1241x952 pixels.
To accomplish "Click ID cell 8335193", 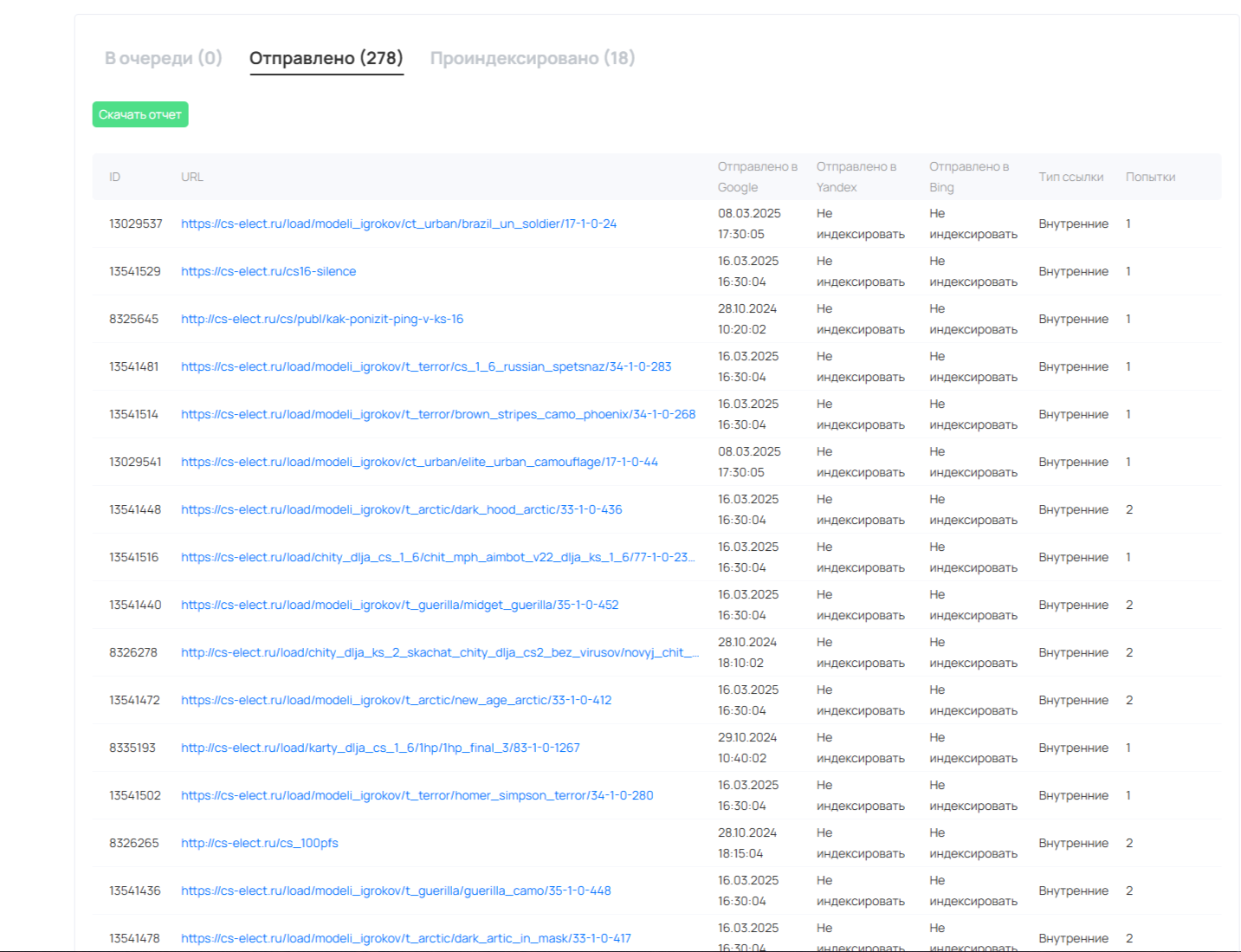I will point(133,748).
